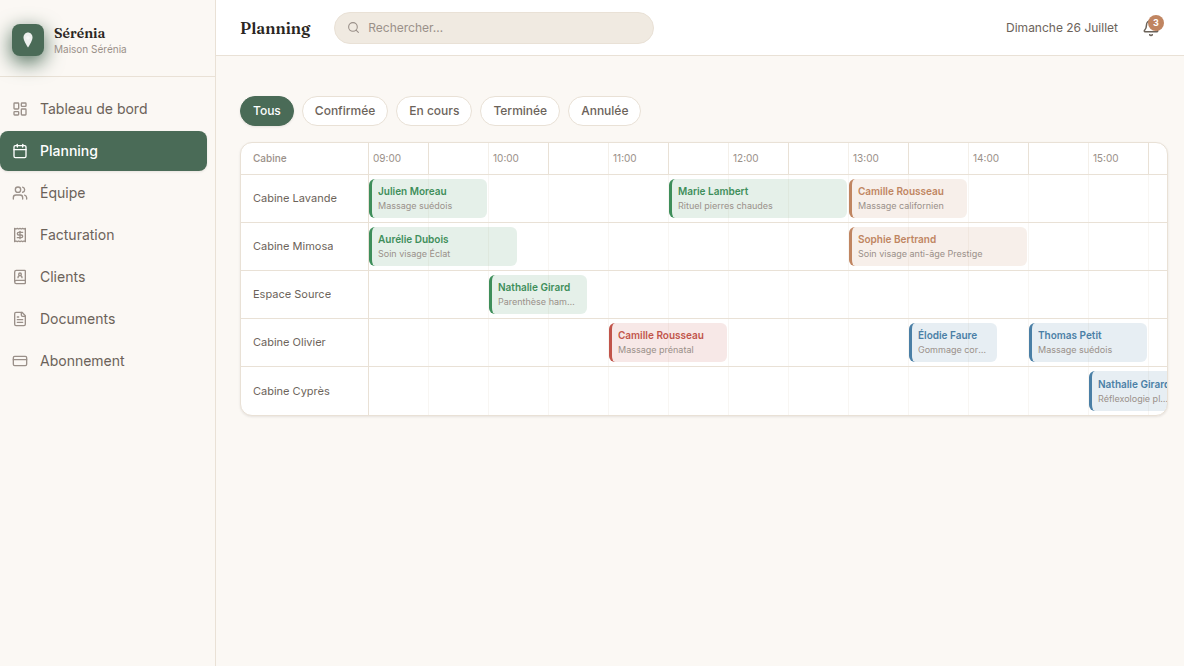Filter appointments by En cours
1184x666 pixels.
click(434, 111)
